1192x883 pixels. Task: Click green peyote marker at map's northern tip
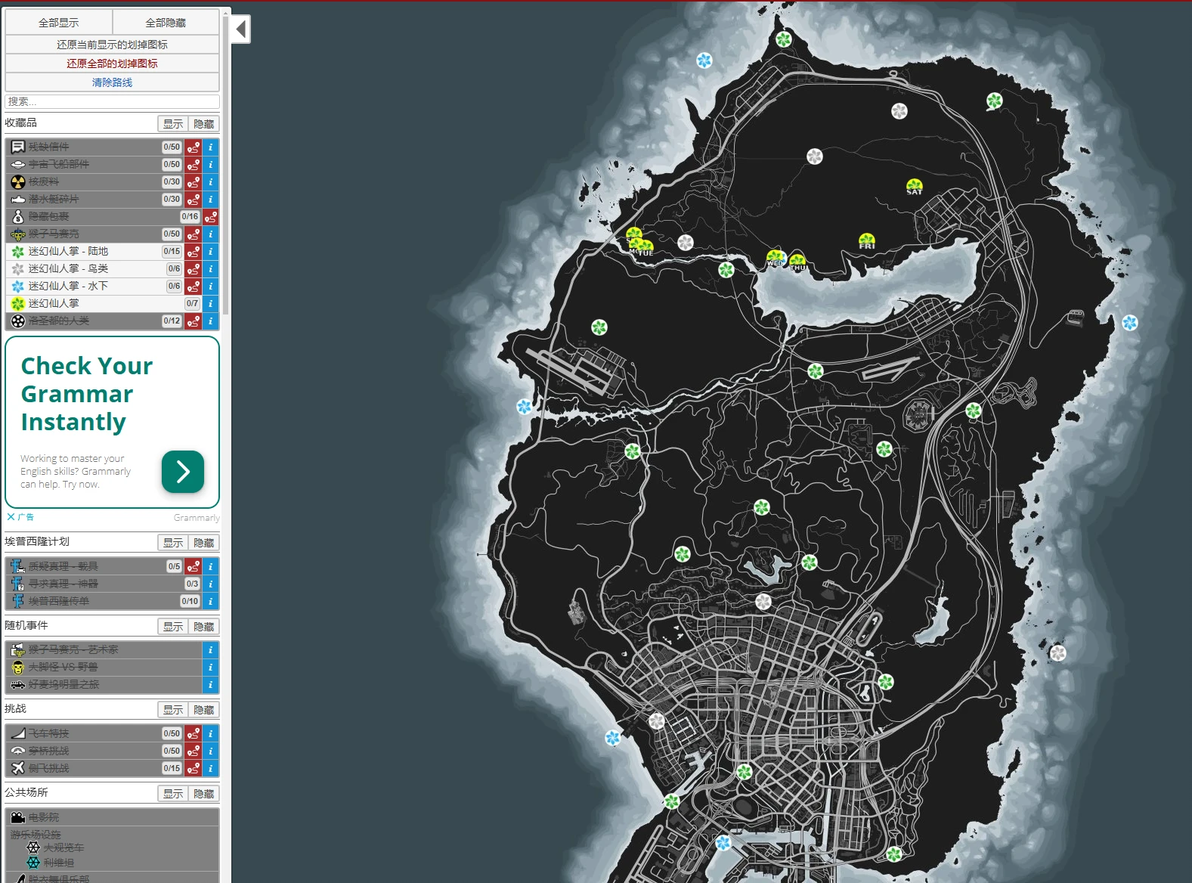point(784,39)
